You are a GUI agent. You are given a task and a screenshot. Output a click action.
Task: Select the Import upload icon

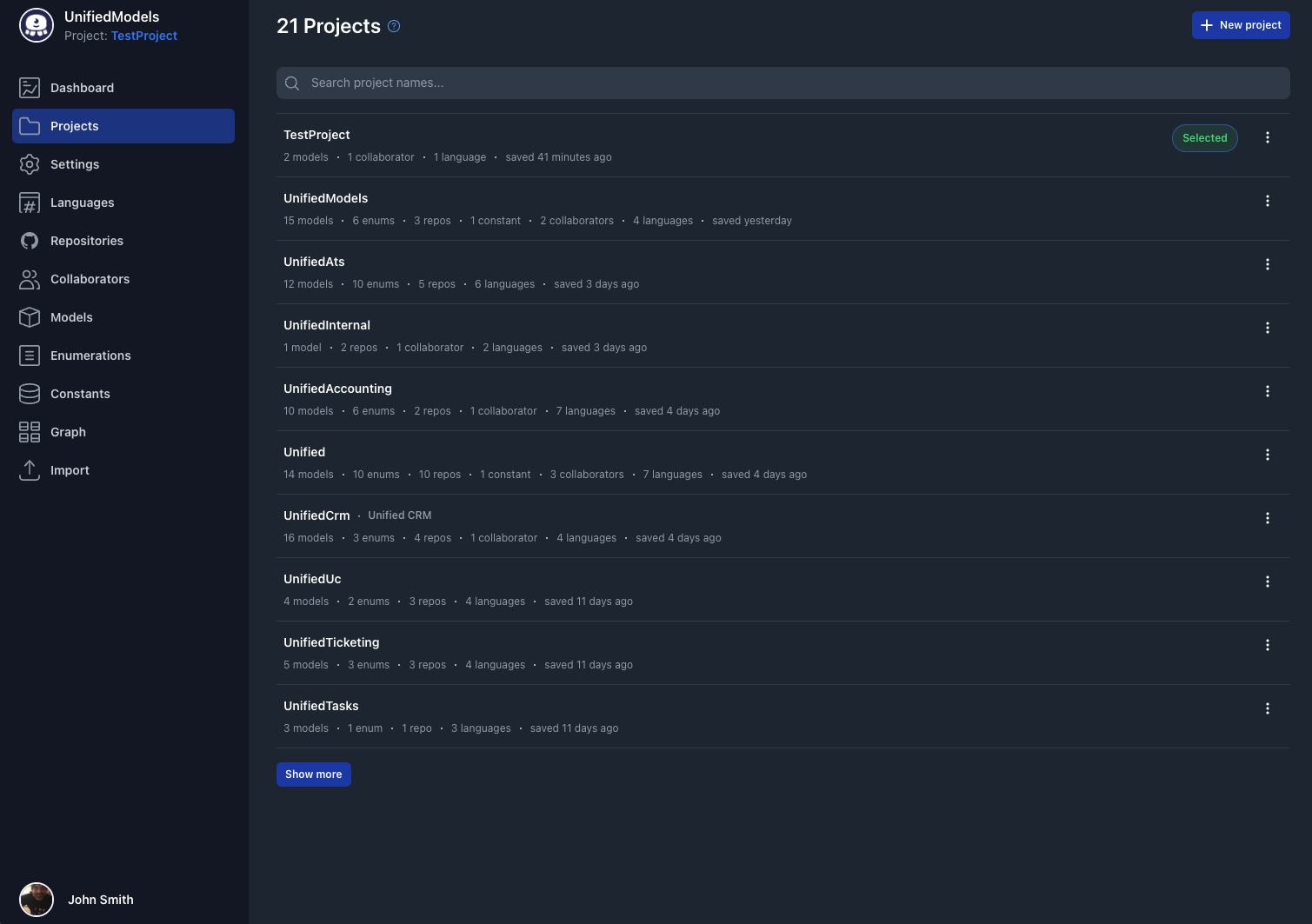click(x=30, y=470)
